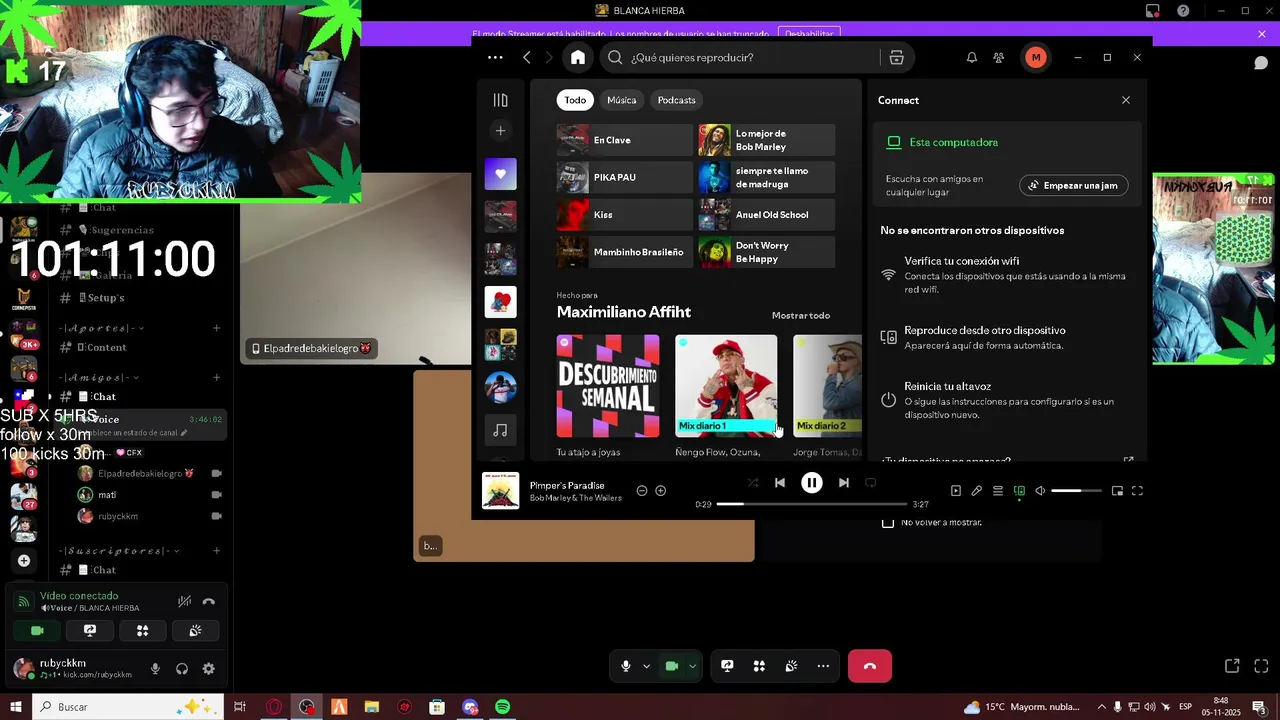The height and width of the screenshot is (720, 1280).
Task: Adjust Spotify volume slider
Action: click(x=1076, y=491)
